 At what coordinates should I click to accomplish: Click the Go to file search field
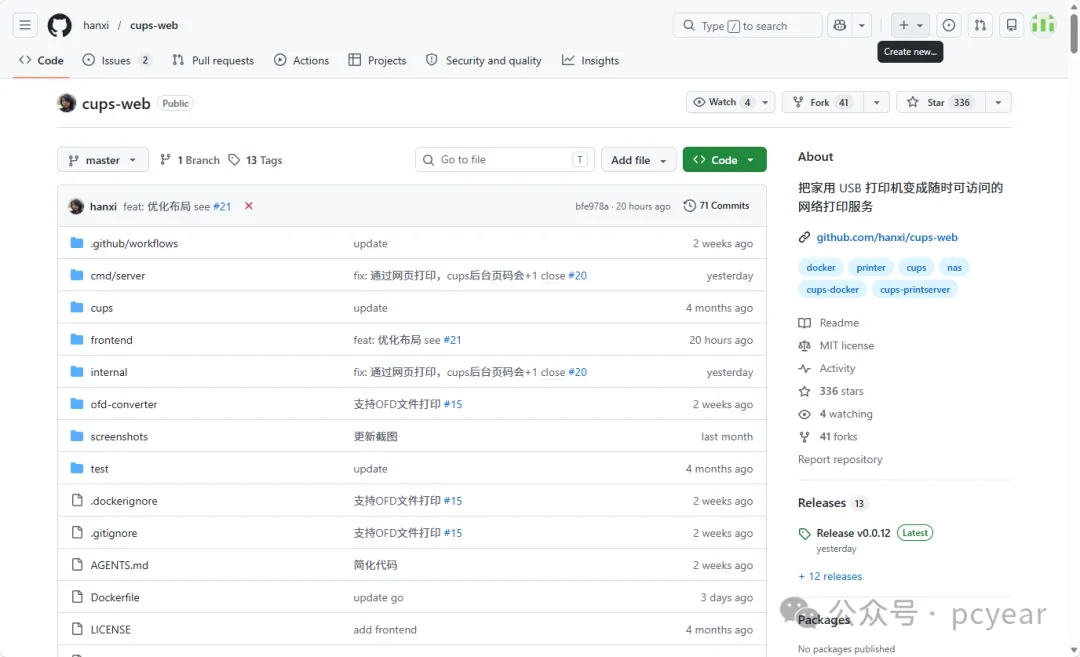point(504,160)
